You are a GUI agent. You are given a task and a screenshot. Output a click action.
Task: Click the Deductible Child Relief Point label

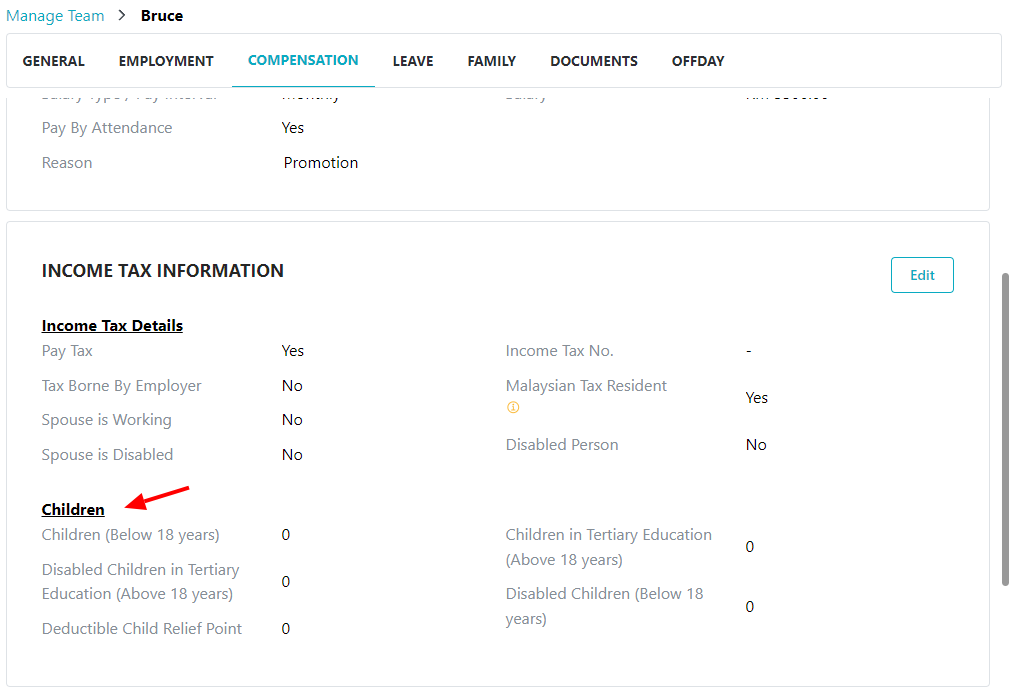(x=142, y=629)
